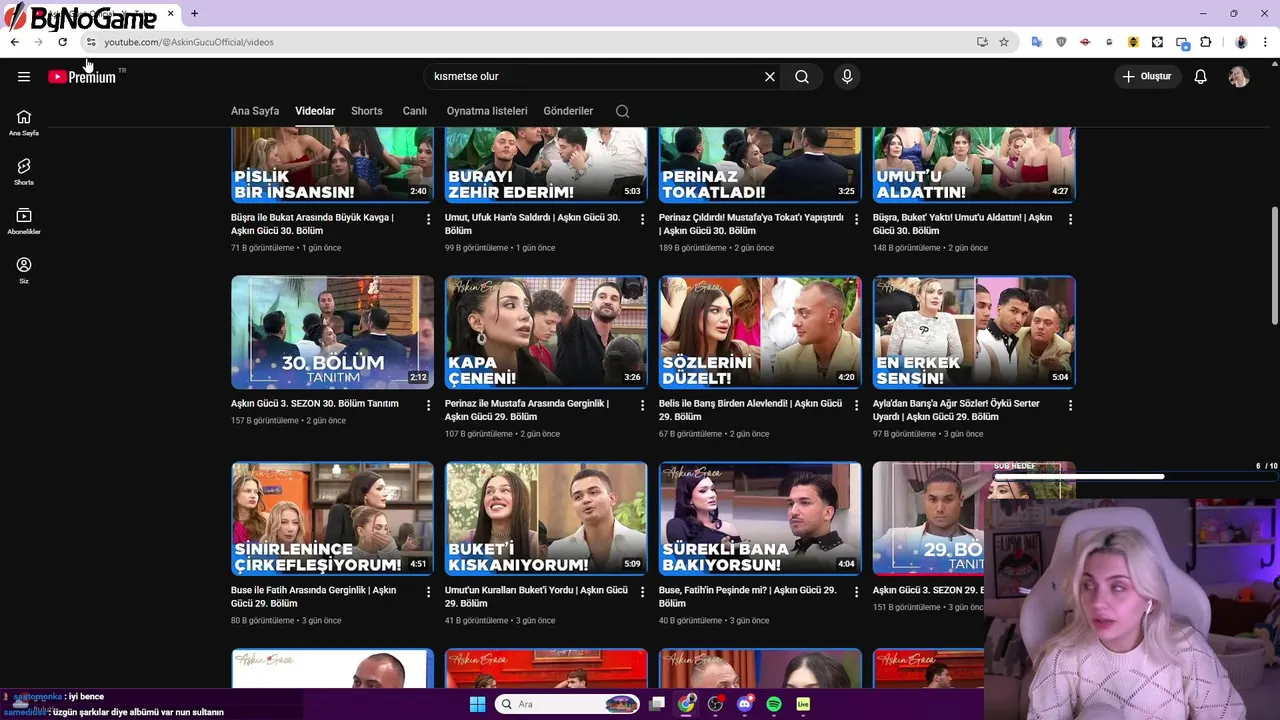Open Shorts in the left sidebar
This screenshot has width=1280, height=720.
(x=24, y=172)
